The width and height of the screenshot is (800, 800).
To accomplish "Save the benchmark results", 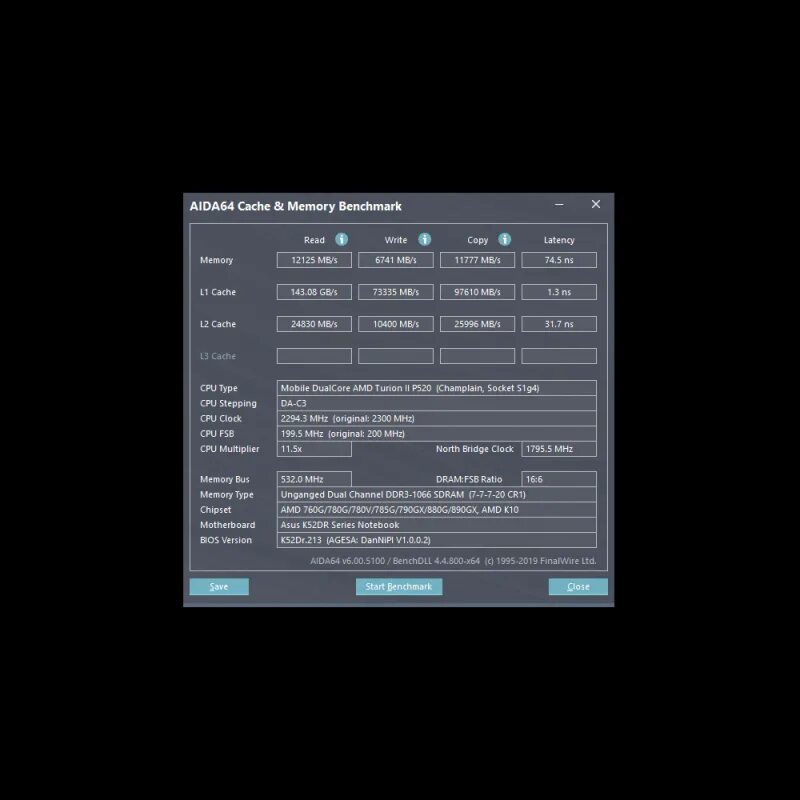I will pyautogui.click(x=219, y=587).
